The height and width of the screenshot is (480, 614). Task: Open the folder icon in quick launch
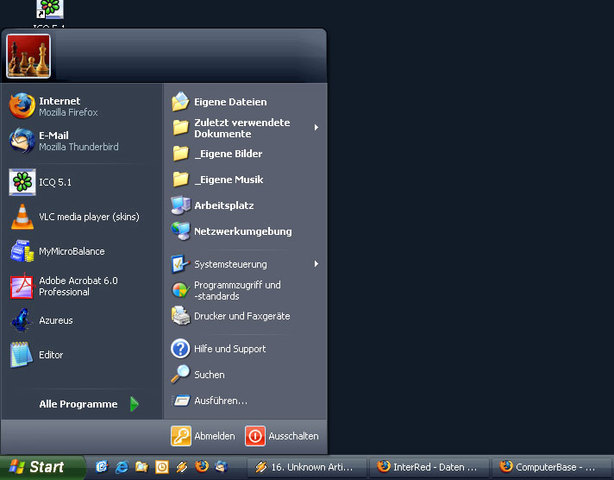[142, 467]
